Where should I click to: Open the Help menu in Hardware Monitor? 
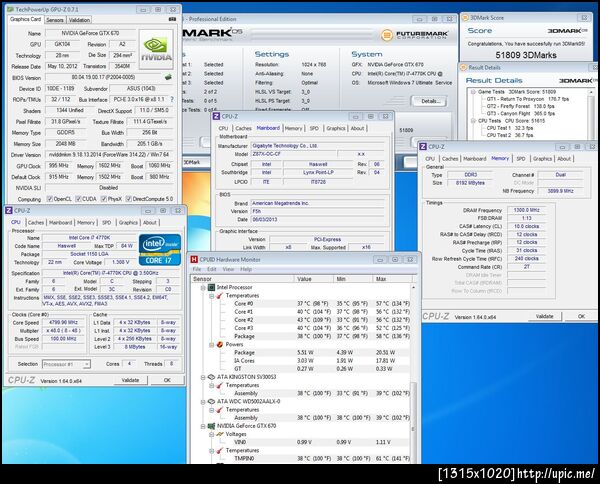tap(246, 269)
